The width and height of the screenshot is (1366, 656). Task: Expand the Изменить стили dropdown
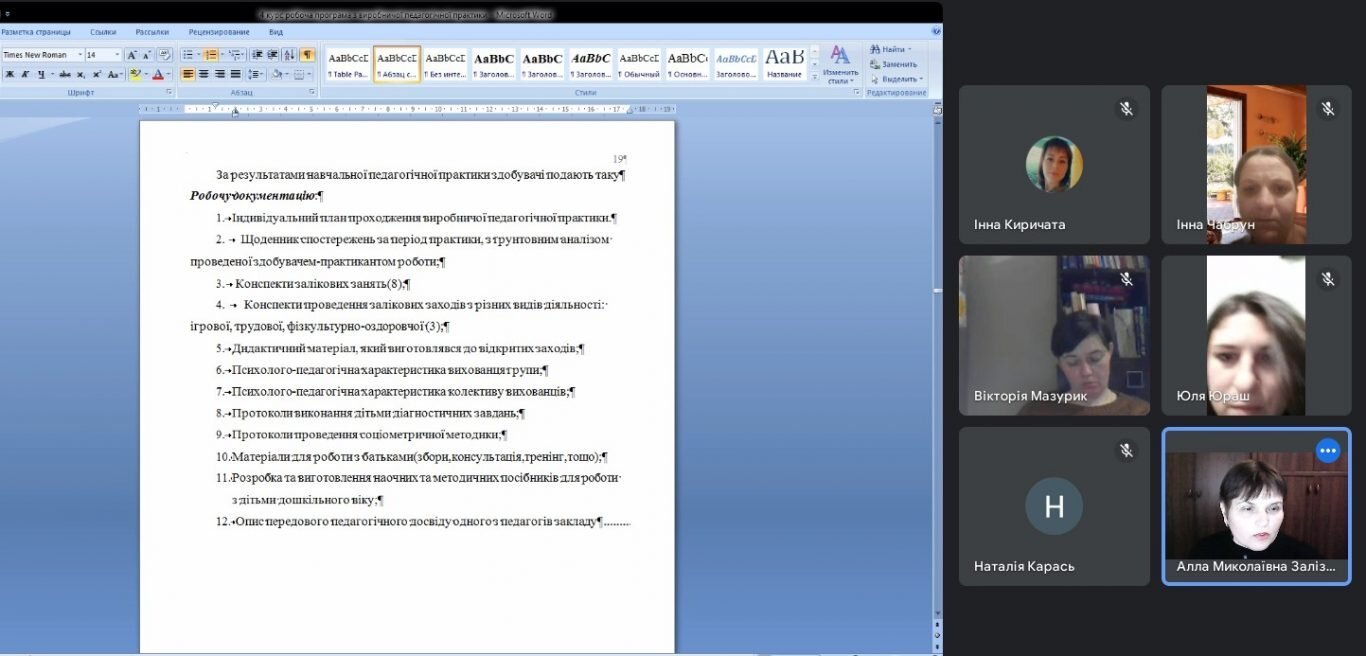coord(840,64)
